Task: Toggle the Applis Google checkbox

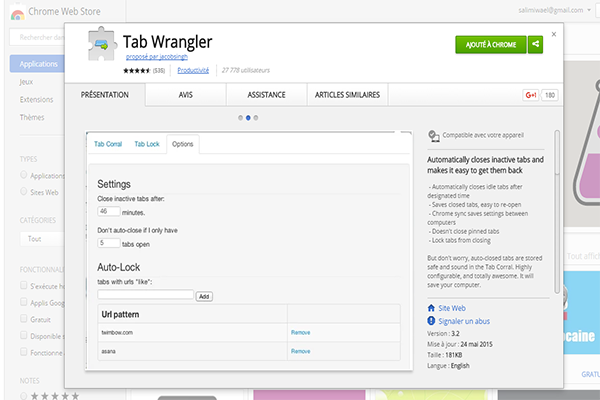Action: click(24, 302)
